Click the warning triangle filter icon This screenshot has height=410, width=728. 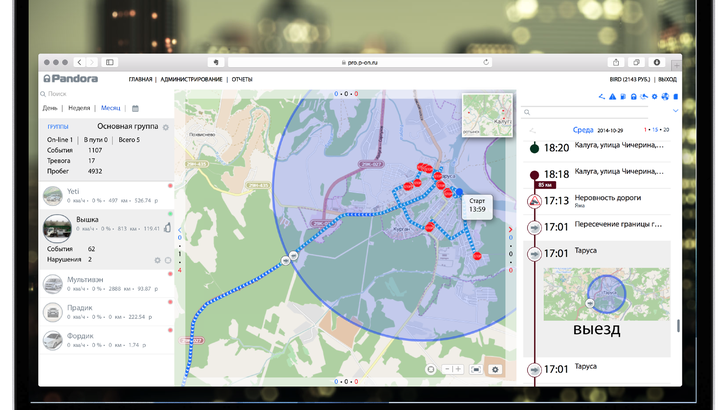pos(612,97)
